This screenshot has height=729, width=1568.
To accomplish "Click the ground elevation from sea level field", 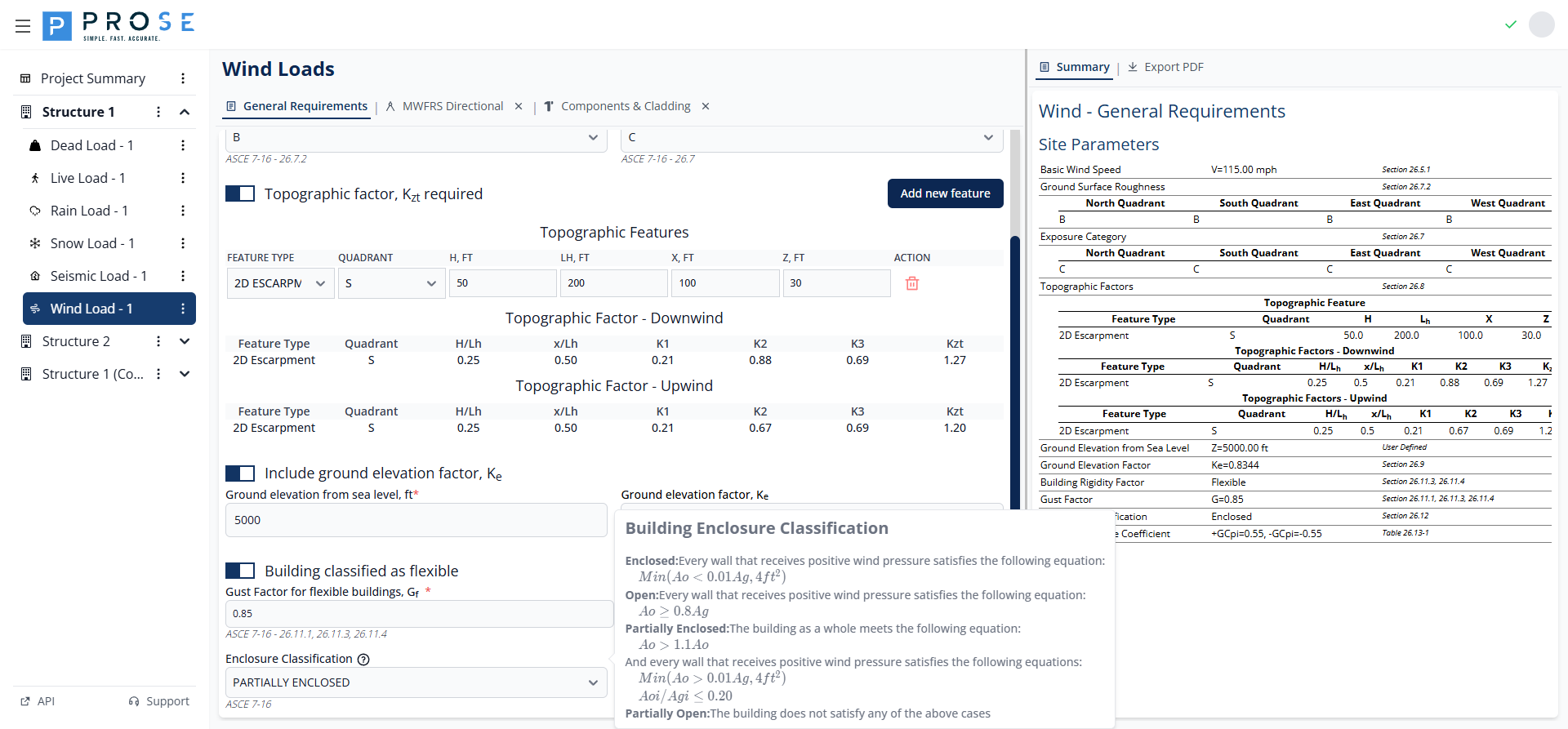I will point(416,520).
